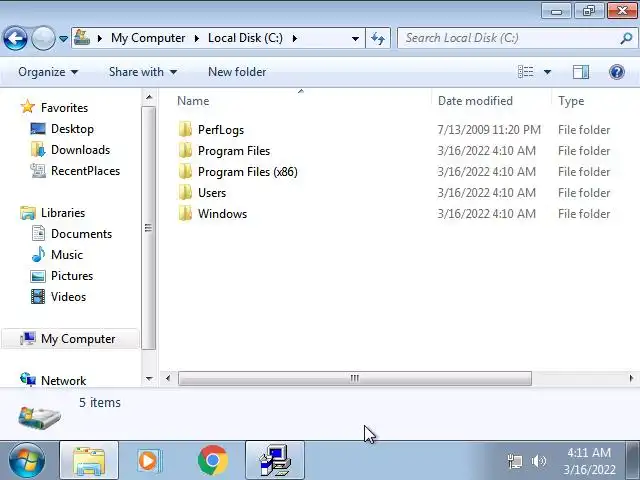This screenshot has width=640, height=480.
Task: Click the volume speaker tray icon
Action: pos(539,461)
